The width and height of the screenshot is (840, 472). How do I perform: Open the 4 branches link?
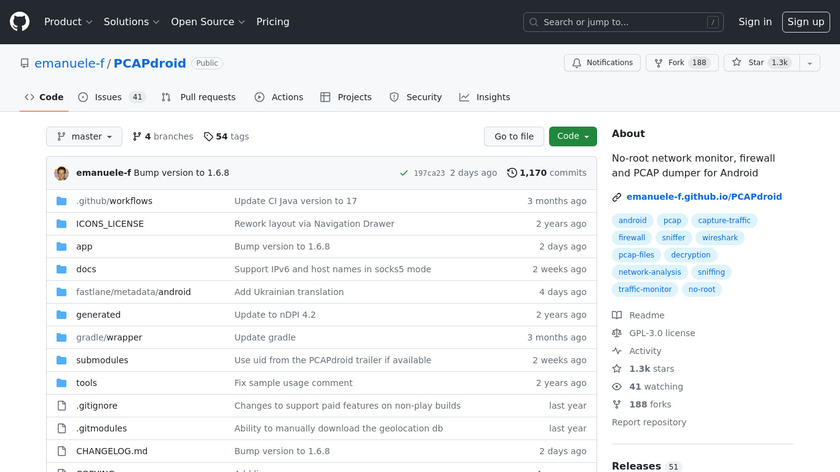[x=163, y=137]
